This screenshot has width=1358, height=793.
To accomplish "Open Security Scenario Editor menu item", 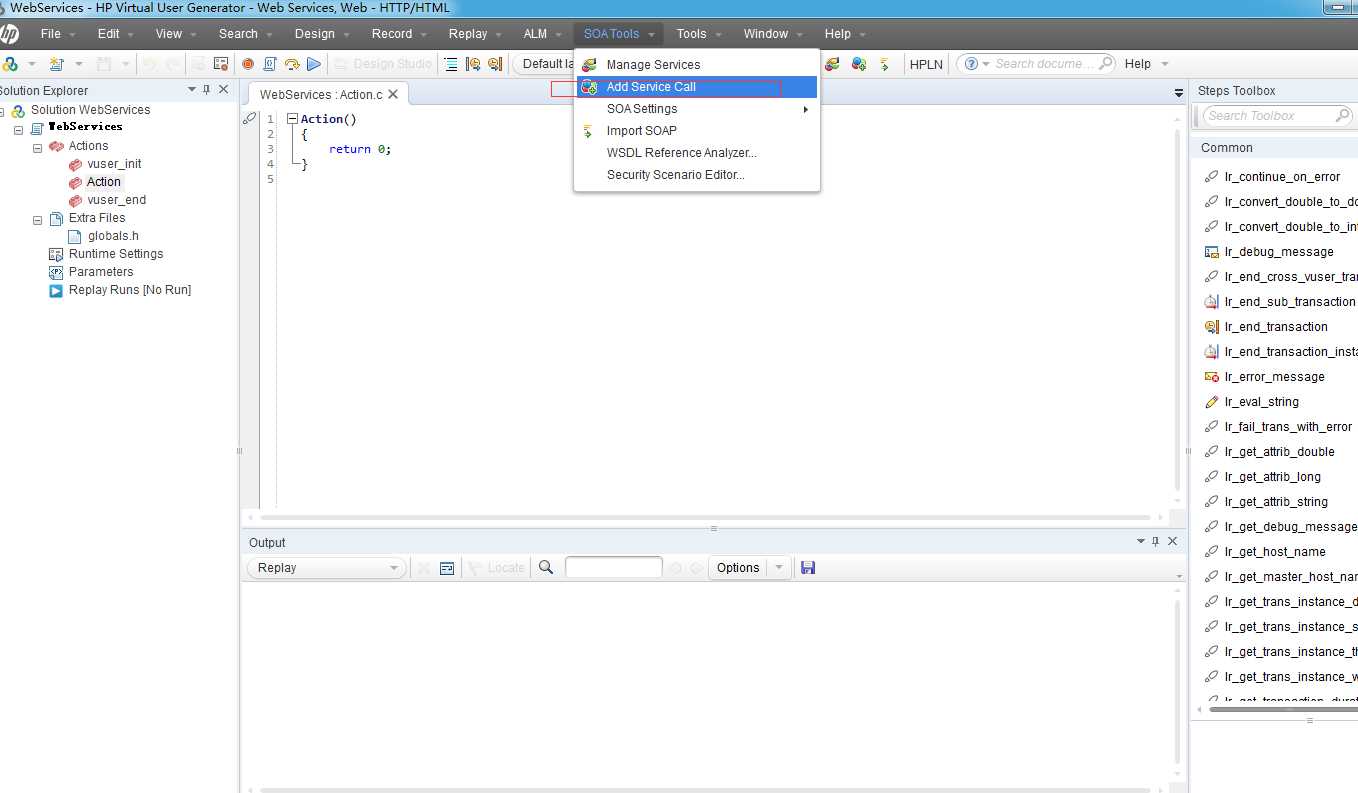I will 697,175.
